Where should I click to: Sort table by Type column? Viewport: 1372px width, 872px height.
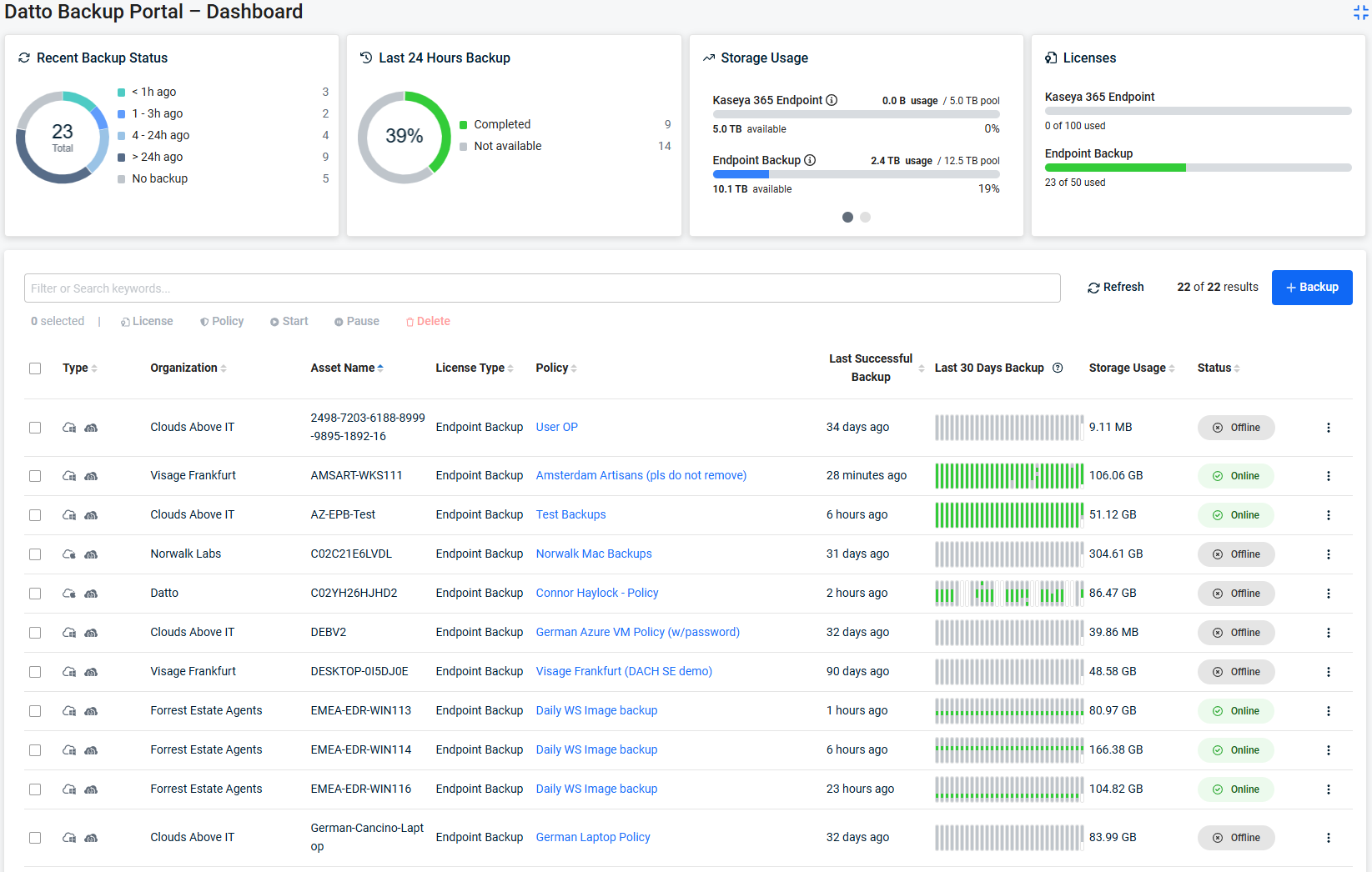coord(80,368)
